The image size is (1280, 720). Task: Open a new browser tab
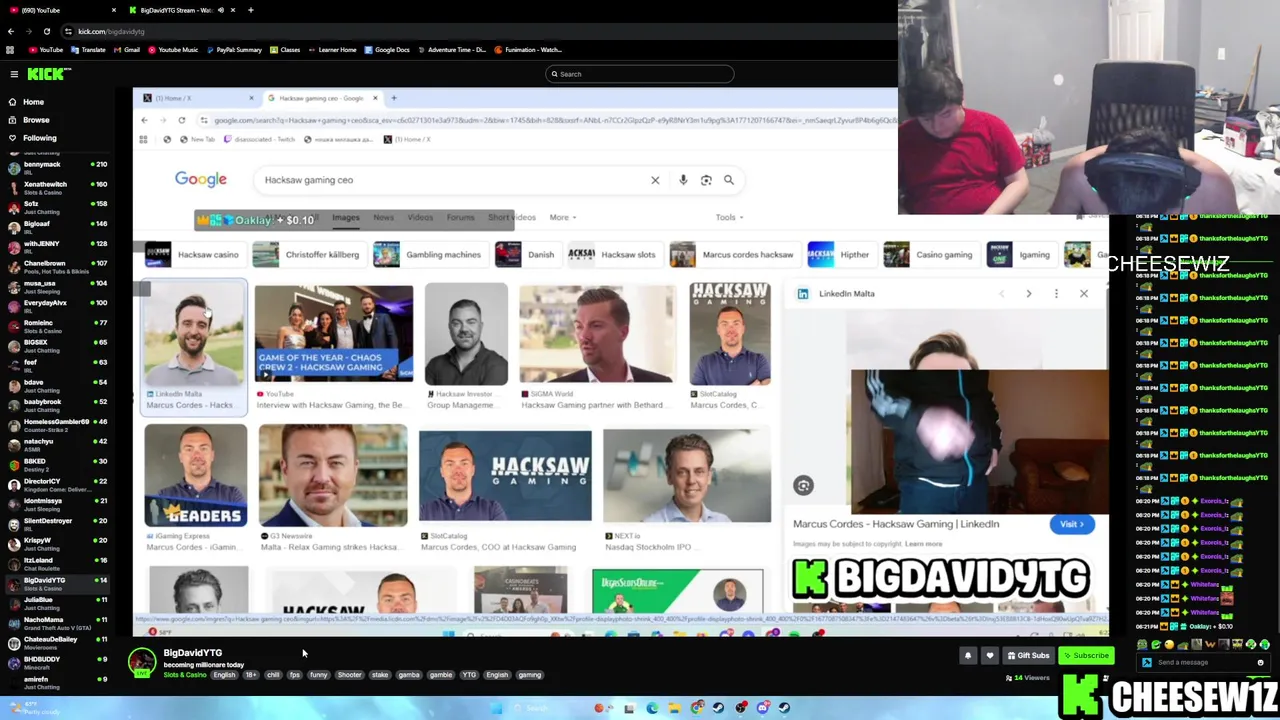pyautogui.click(x=251, y=10)
